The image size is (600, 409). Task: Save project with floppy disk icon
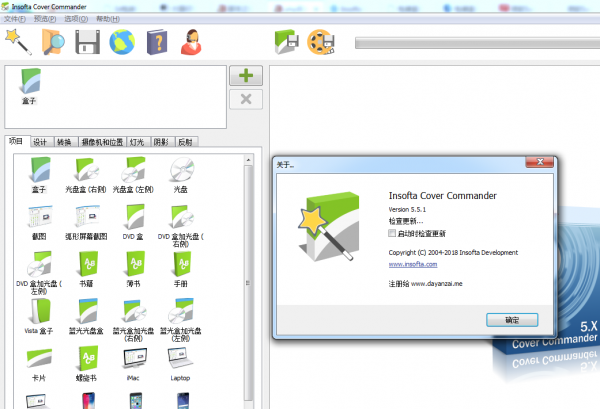pos(87,42)
